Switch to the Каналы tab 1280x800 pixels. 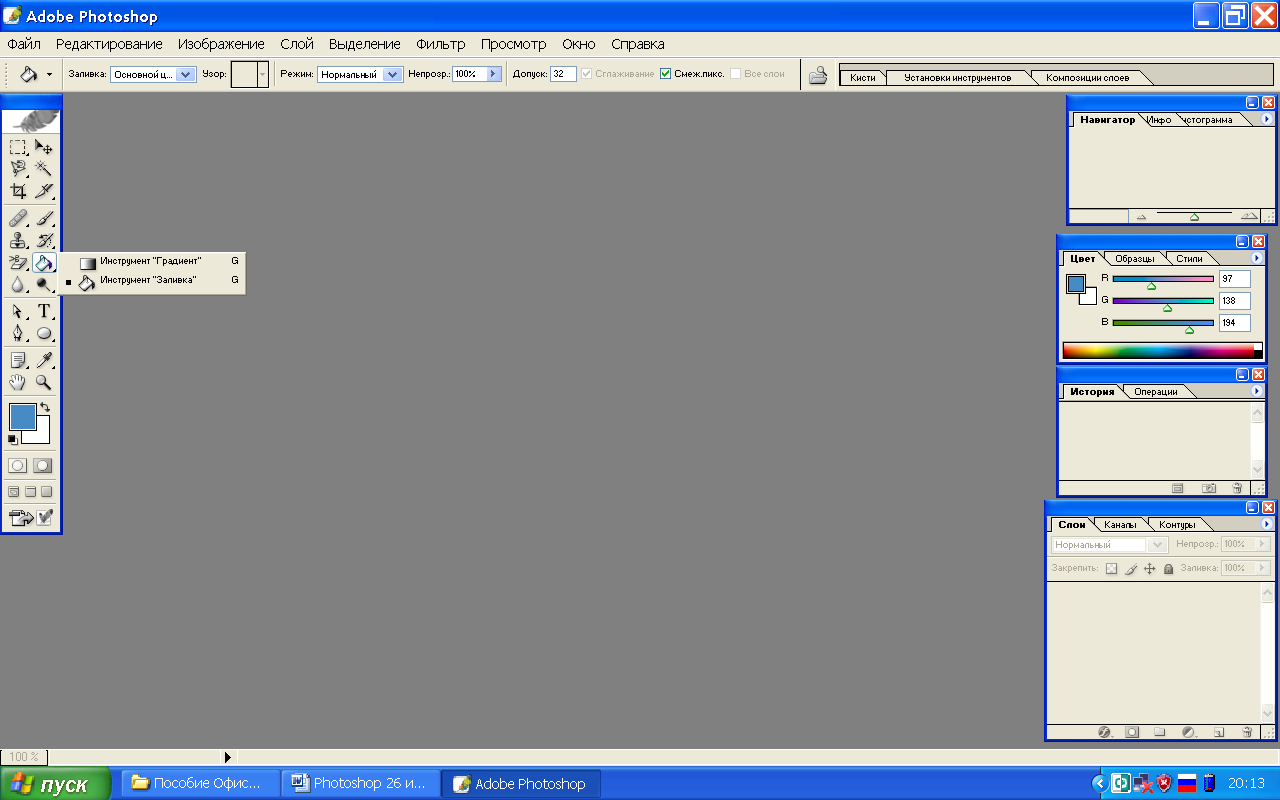click(1120, 525)
